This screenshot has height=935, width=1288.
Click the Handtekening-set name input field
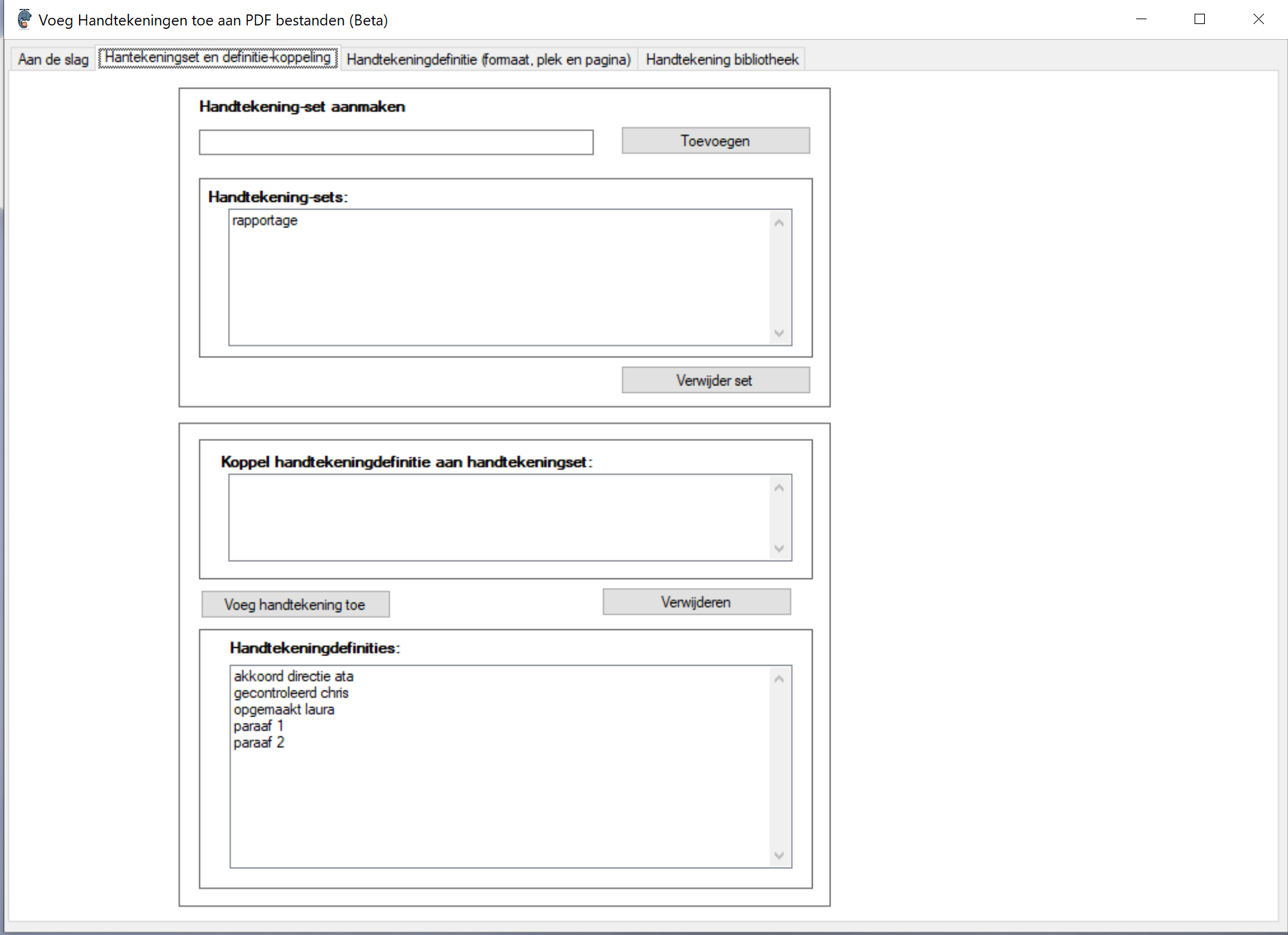396,142
